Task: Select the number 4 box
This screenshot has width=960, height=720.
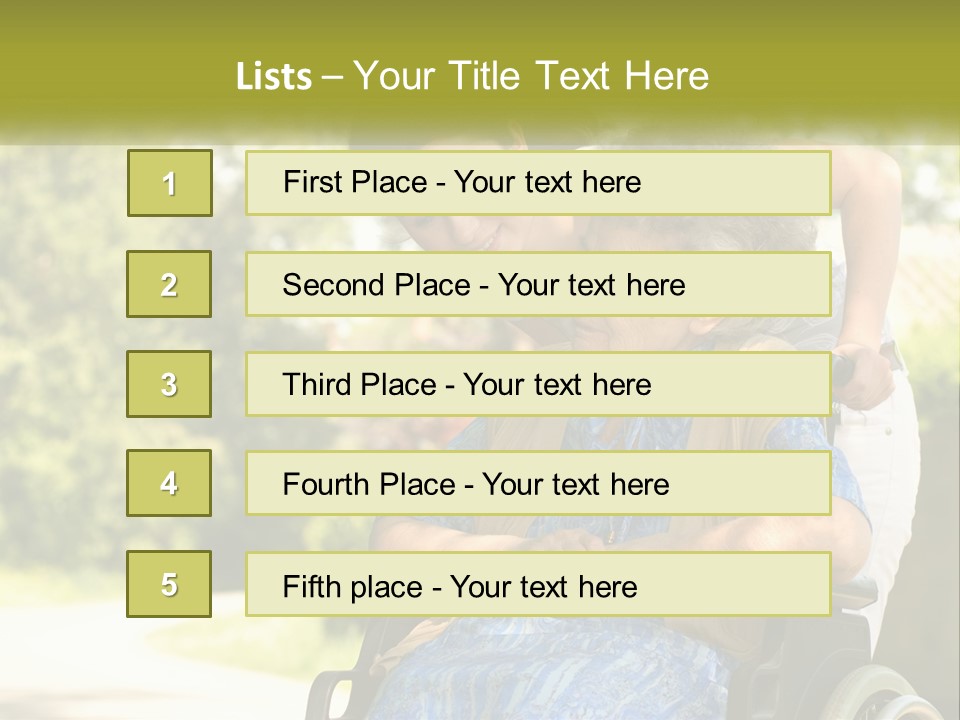Action: click(169, 483)
